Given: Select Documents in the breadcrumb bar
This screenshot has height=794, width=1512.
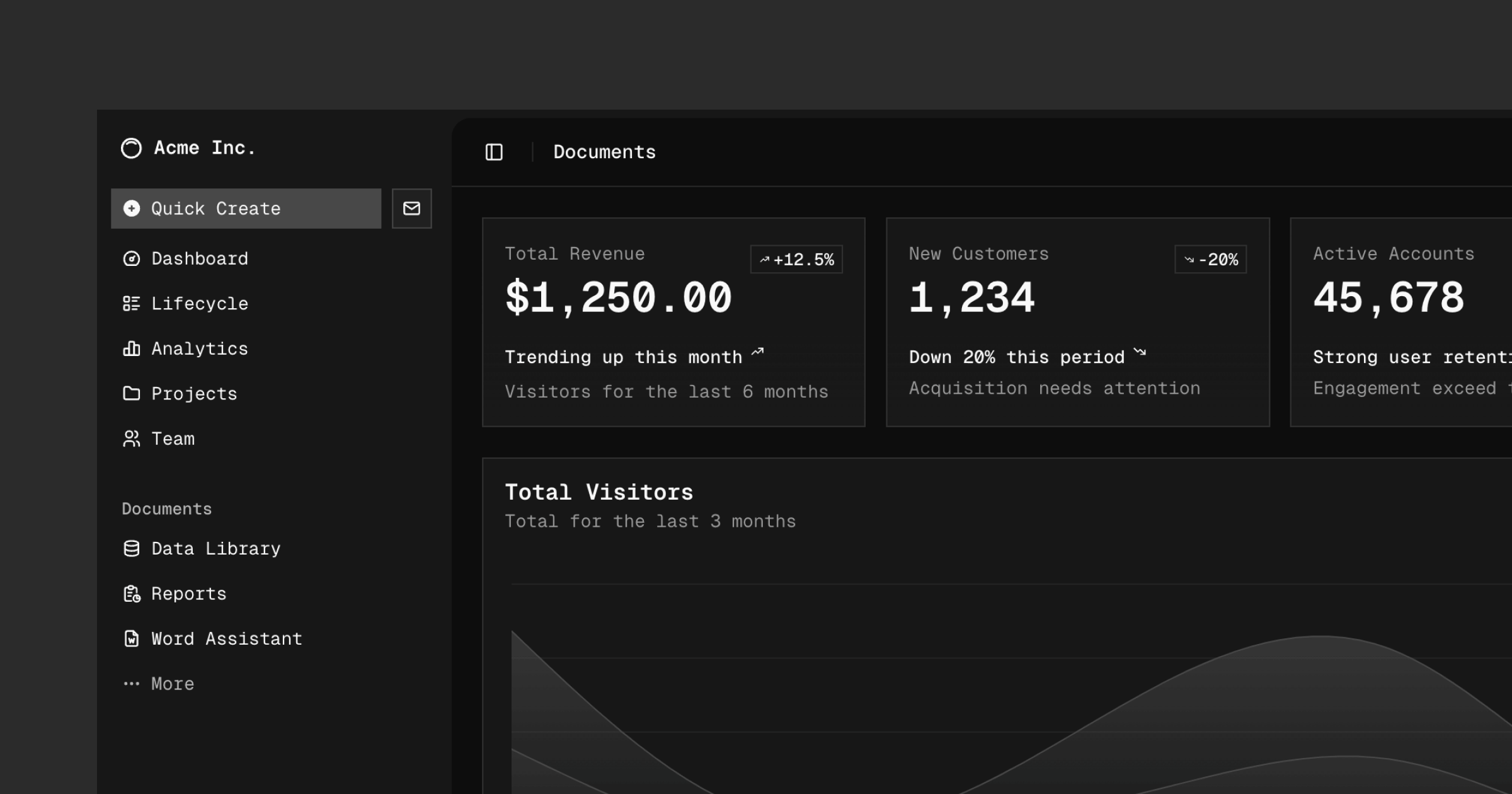Looking at the screenshot, I should coord(604,151).
